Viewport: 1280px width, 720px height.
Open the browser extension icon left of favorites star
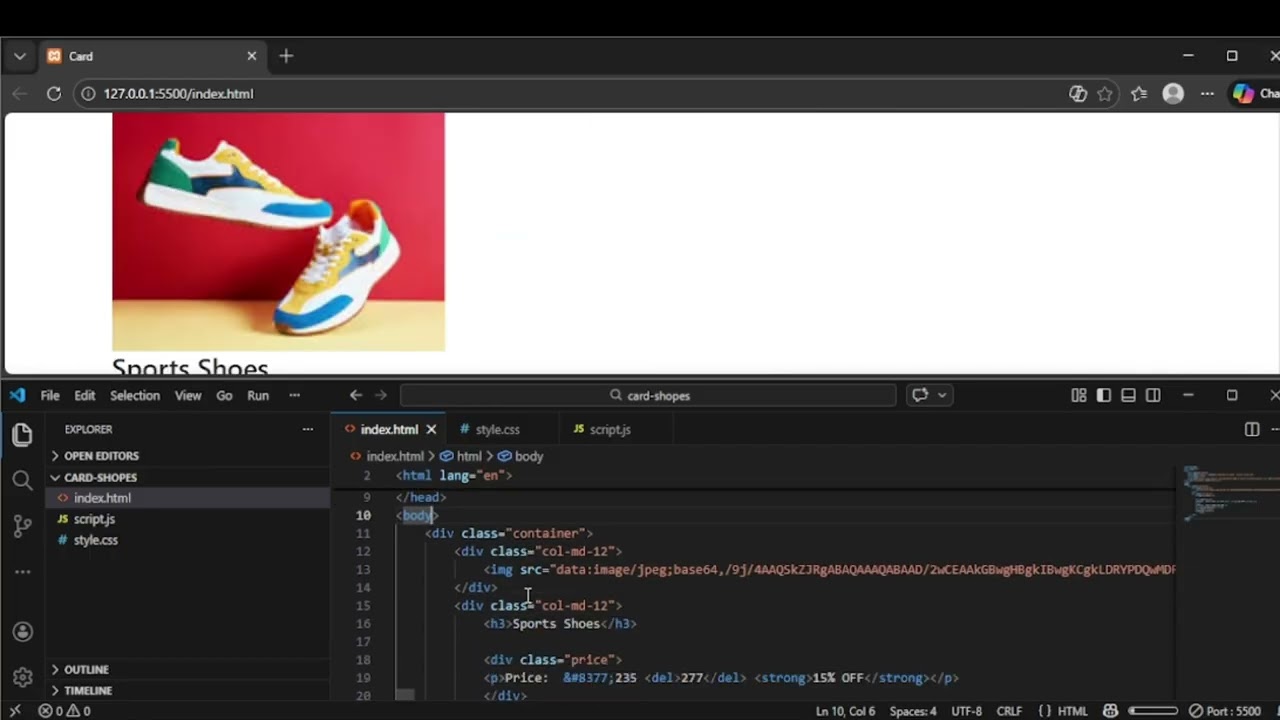click(x=1078, y=93)
